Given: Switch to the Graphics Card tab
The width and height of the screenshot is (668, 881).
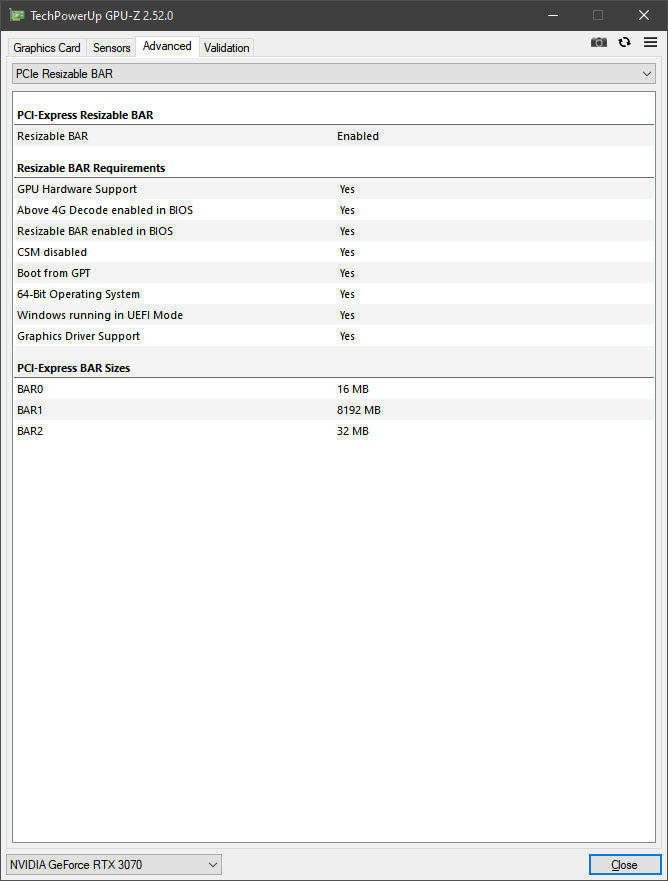Looking at the screenshot, I should (x=47, y=48).
